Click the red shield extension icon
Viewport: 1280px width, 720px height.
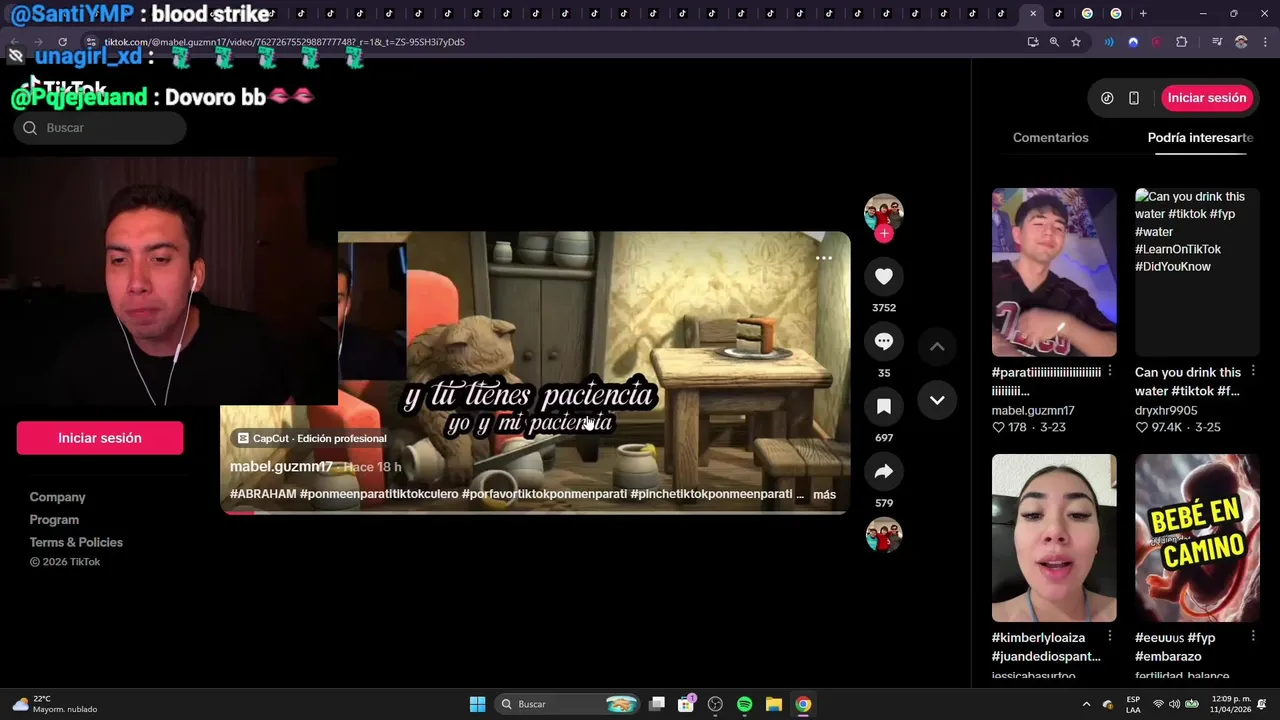pos(1157,42)
